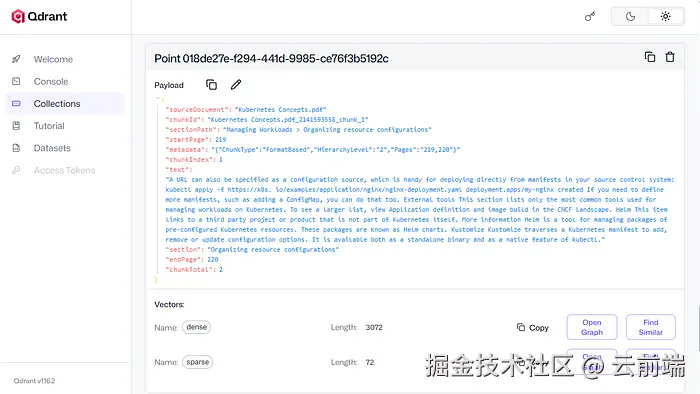Edit the payload with pencil icon
Screen dimensions: 700x394
pos(236,85)
